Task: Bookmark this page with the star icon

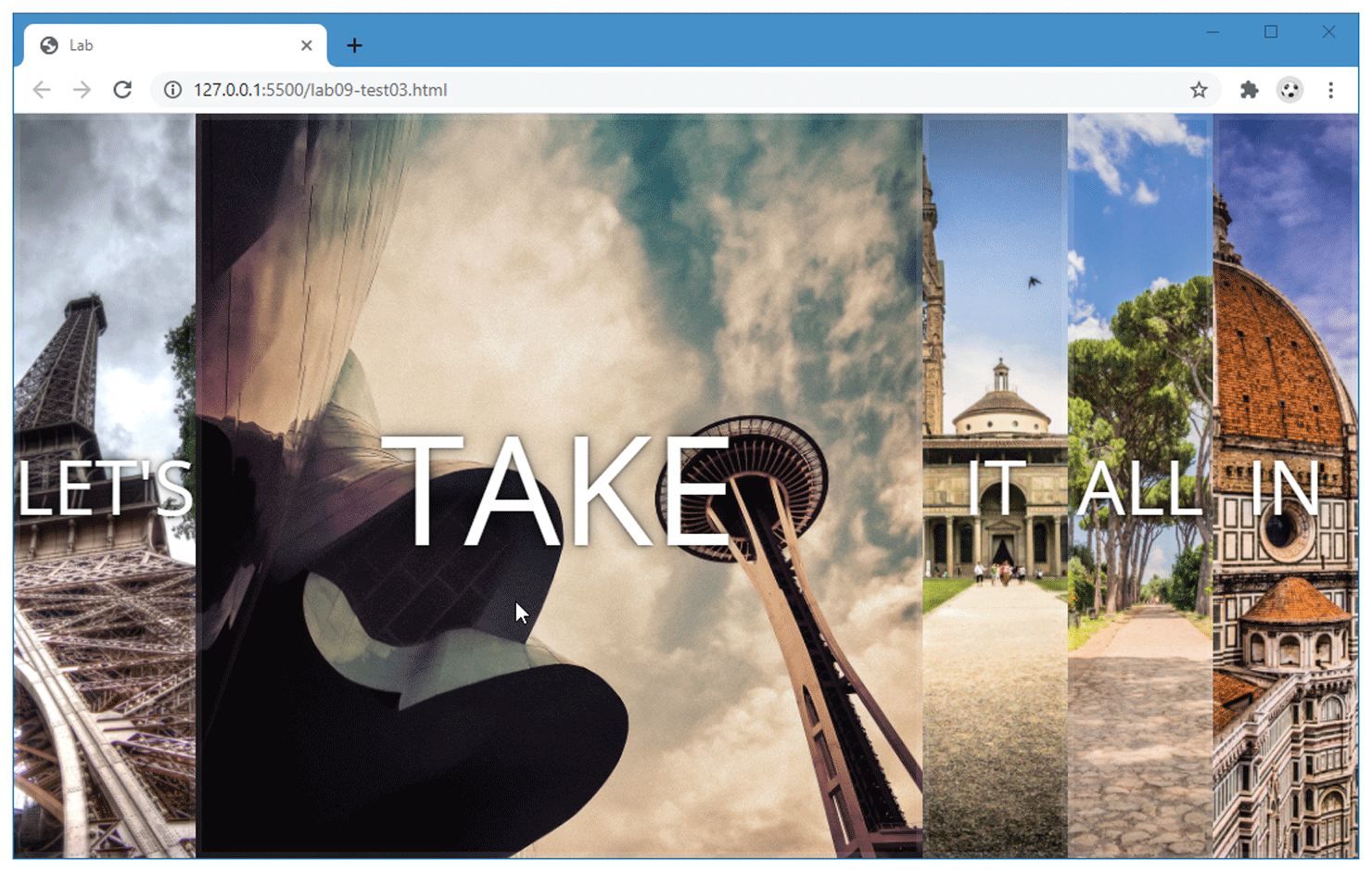Action: coord(1199,90)
